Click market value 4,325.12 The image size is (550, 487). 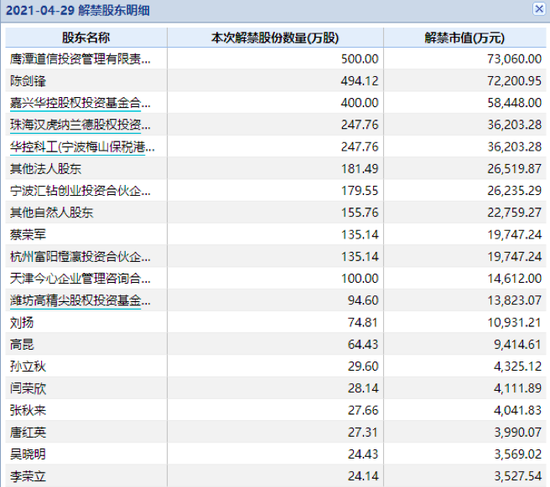pyautogui.click(x=518, y=366)
